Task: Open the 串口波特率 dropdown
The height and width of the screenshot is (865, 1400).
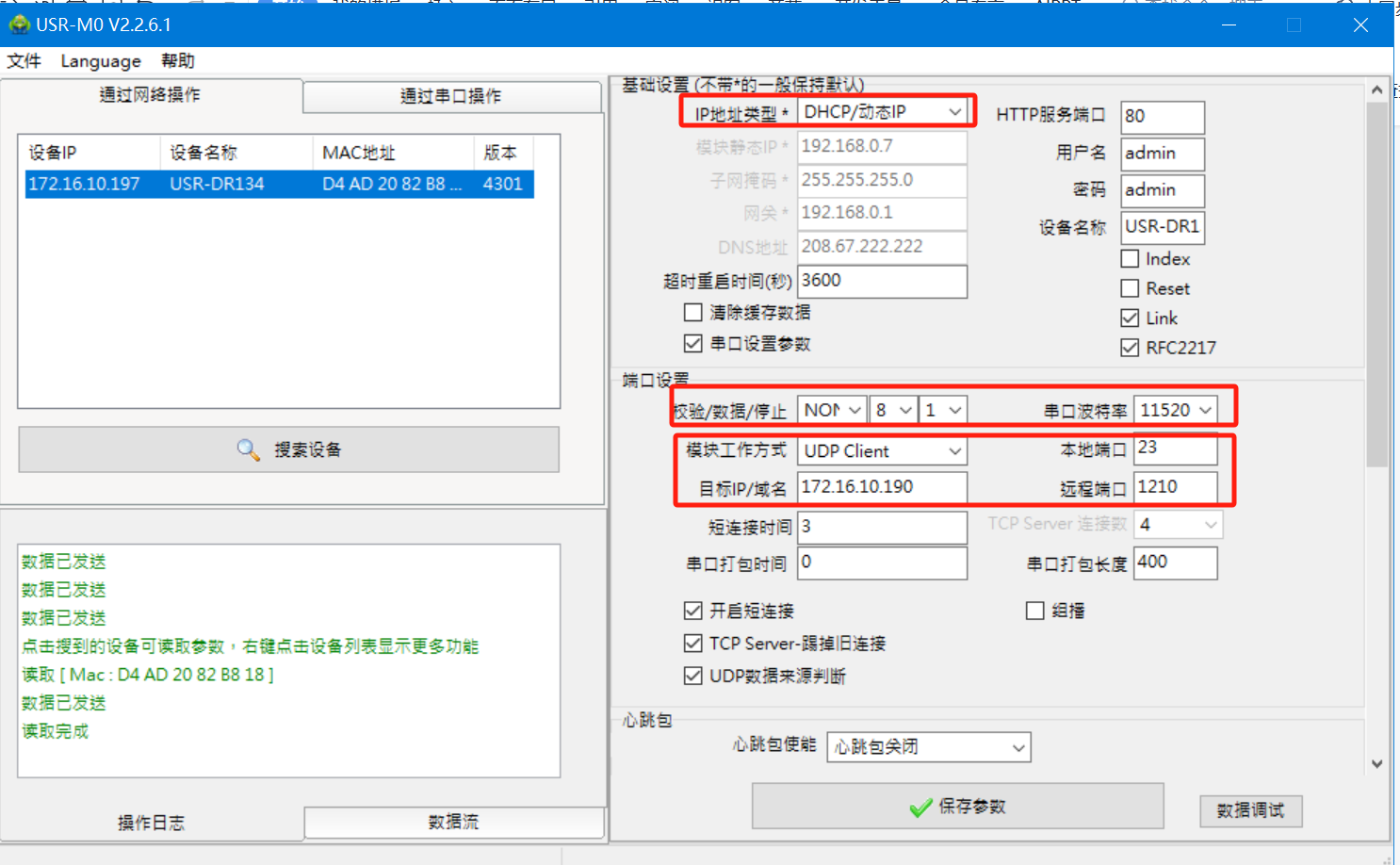Action: (1175, 410)
